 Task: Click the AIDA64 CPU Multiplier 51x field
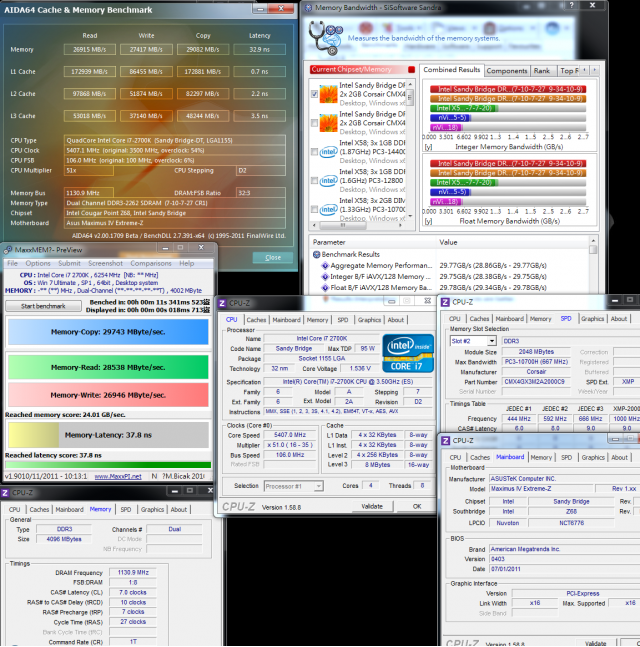[89, 170]
